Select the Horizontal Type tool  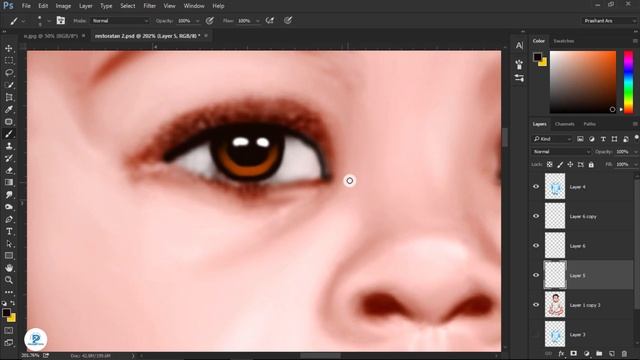tap(9, 231)
